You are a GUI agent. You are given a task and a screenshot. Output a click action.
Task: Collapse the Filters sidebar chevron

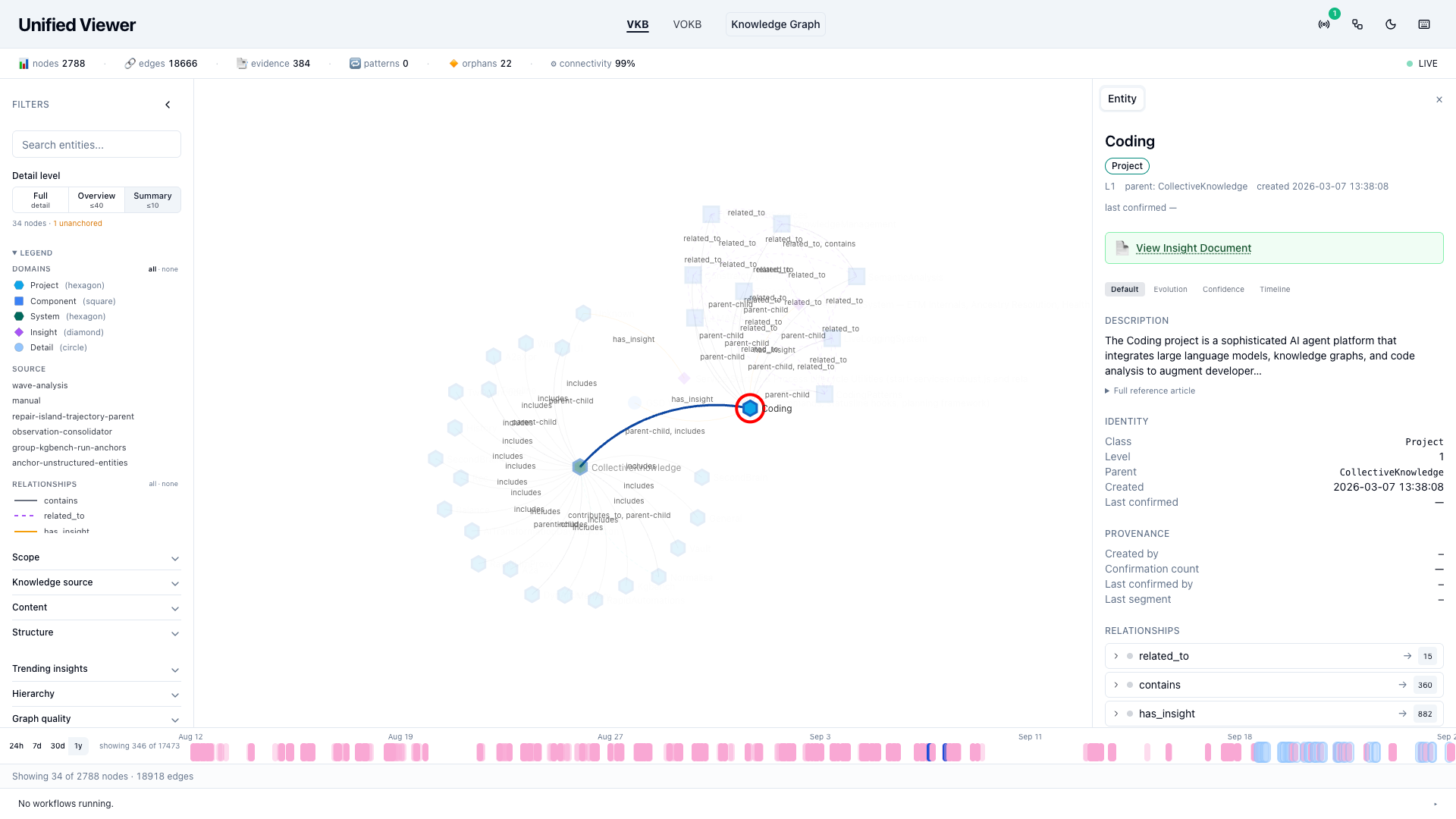168,105
